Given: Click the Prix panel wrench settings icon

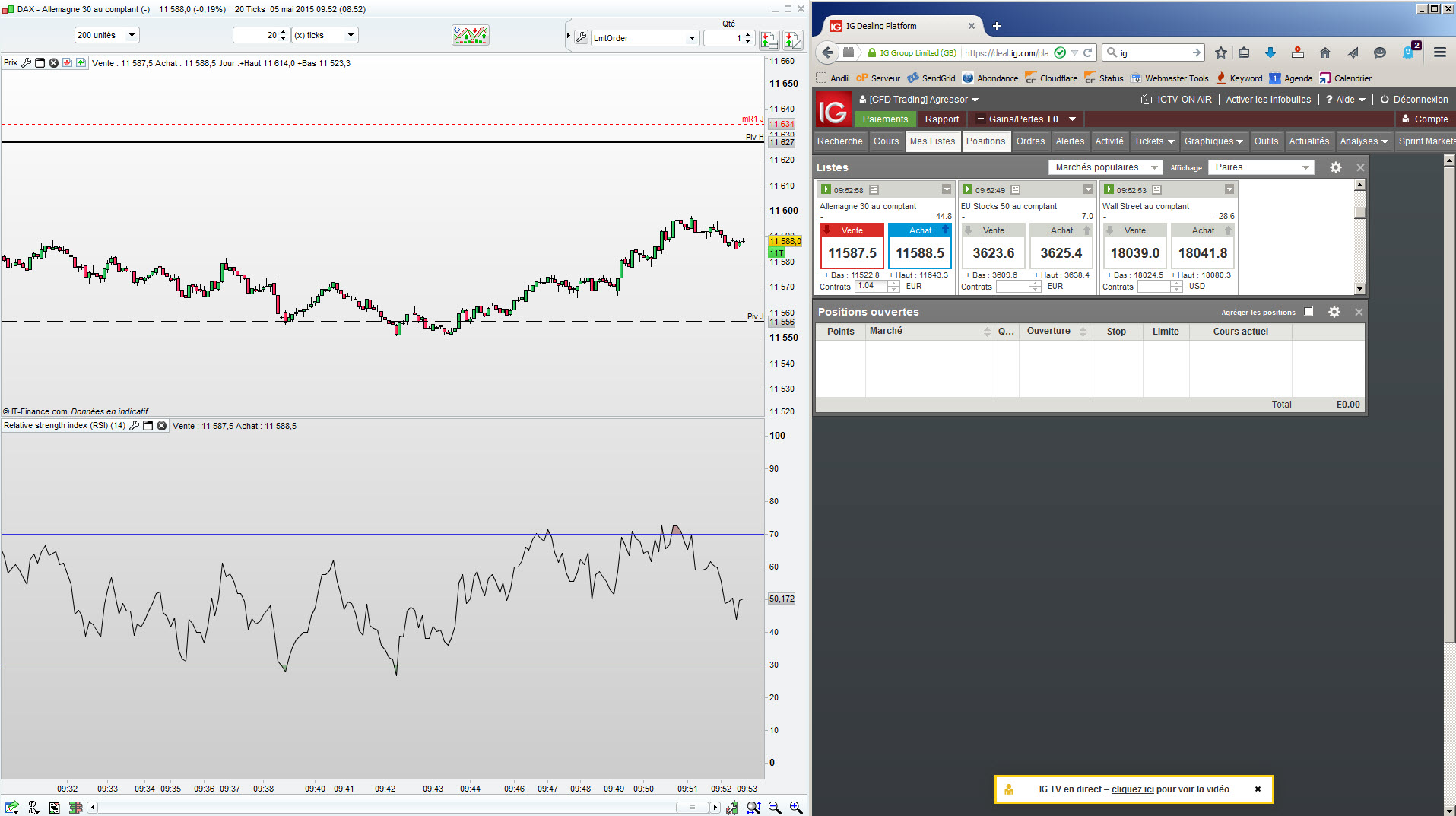Looking at the screenshot, I should click(27, 63).
